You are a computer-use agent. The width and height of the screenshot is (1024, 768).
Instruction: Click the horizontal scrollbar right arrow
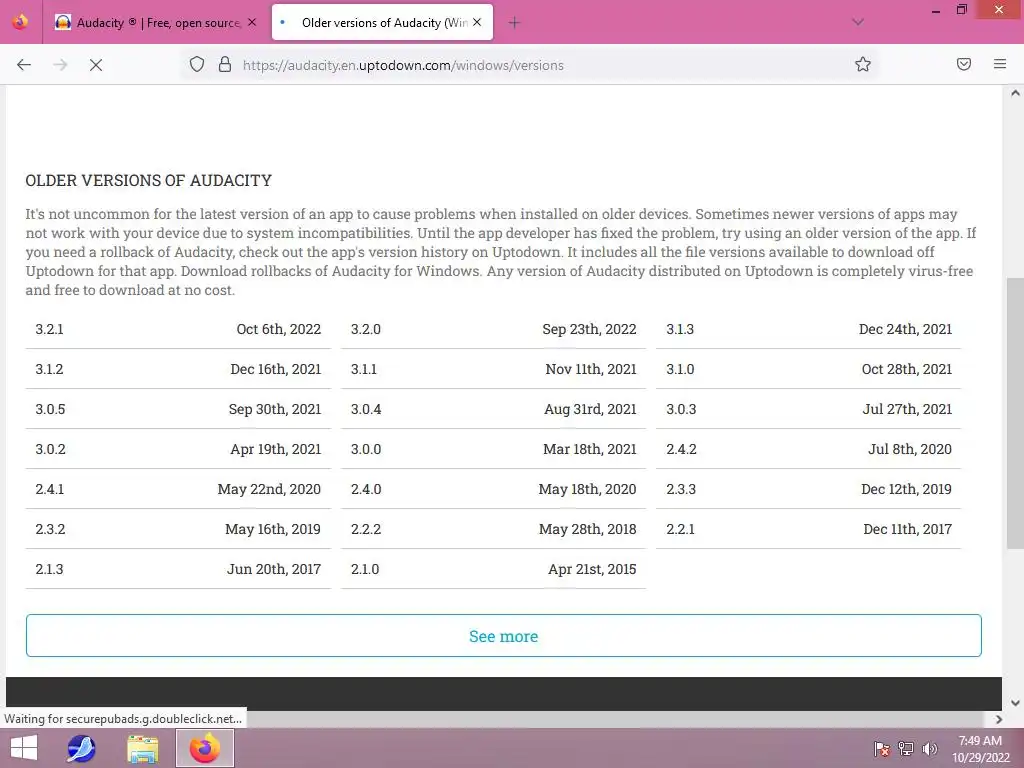[x=999, y=719]
